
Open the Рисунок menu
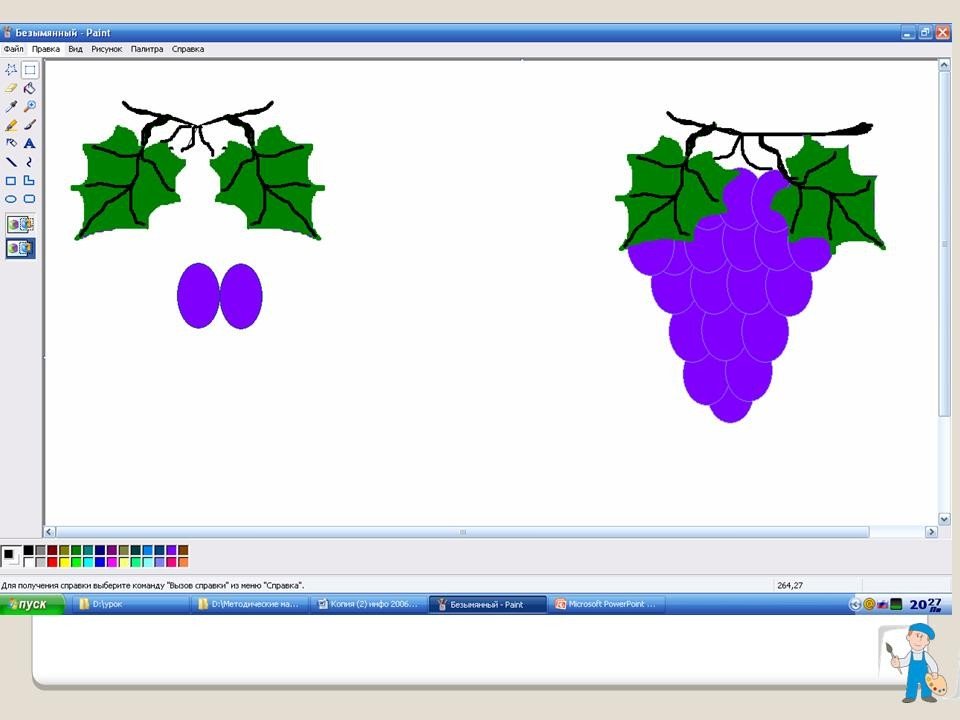point(107,49)
